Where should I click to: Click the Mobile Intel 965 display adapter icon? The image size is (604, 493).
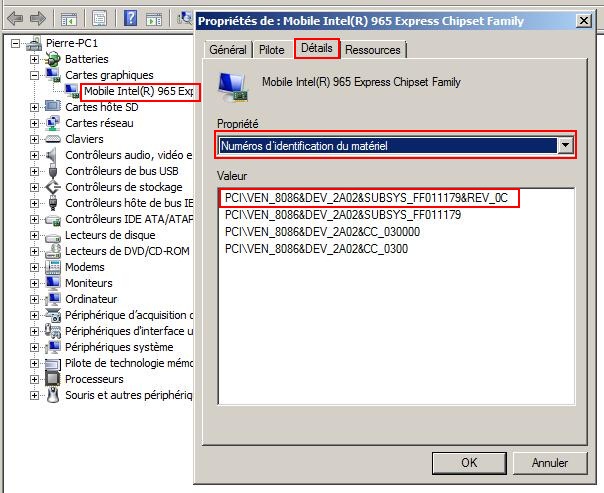point(72,91)
